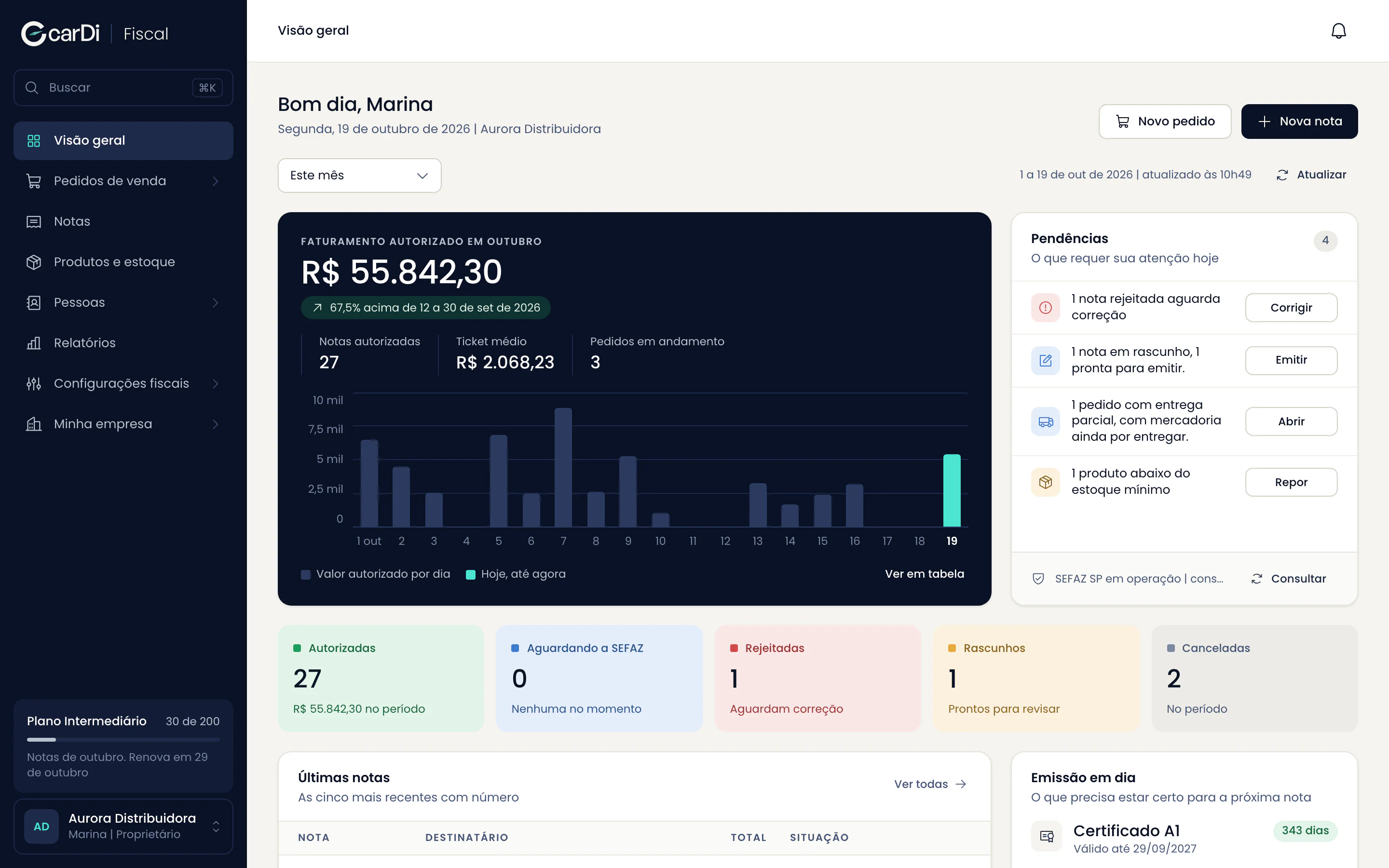Click the SEFAZ shield status icon
This screenshot has width=1389, height=868.
click(1038, 579)
